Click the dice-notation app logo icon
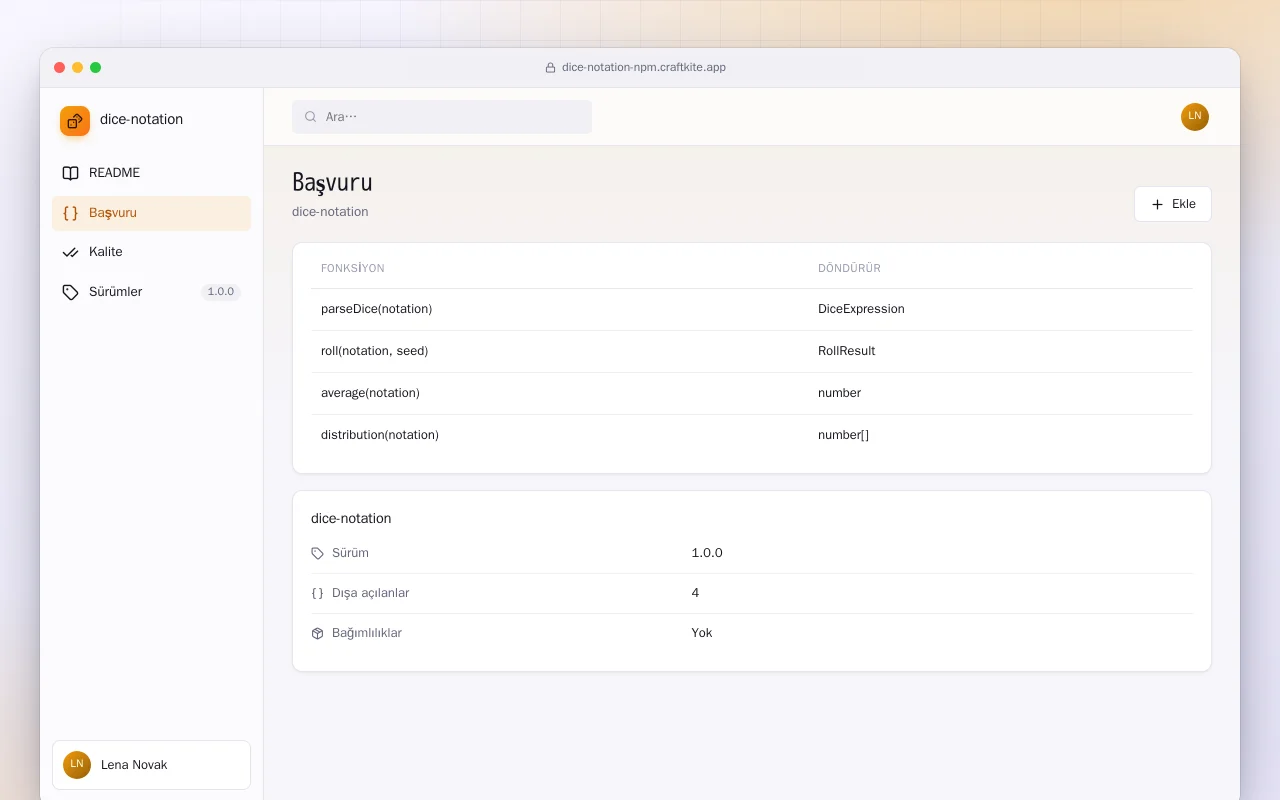Viewport: 1280px width, 800px height. click(x=75, y=121)
